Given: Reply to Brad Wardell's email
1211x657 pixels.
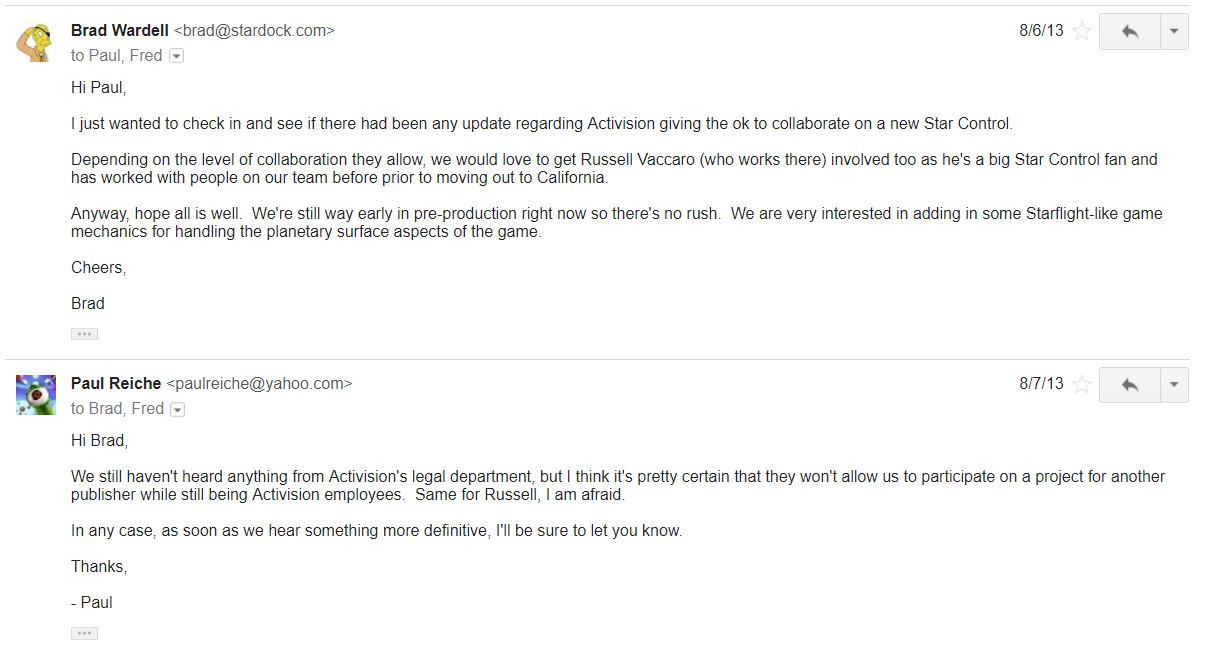Looking at the screenshot, I should click(x=1129, y=31).
